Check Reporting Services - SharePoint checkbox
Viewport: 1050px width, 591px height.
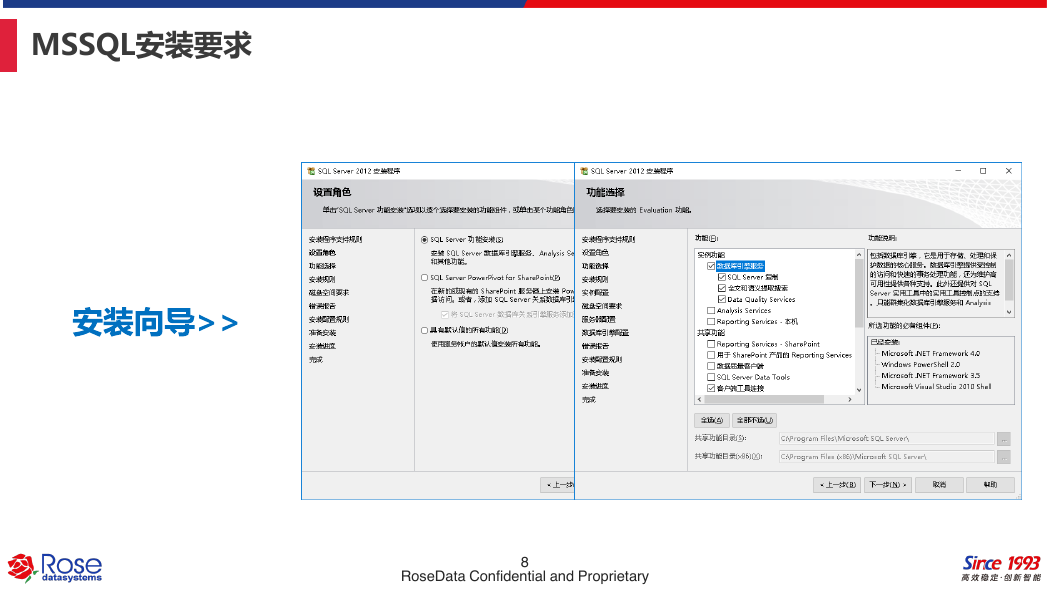(x=711, y=344)
